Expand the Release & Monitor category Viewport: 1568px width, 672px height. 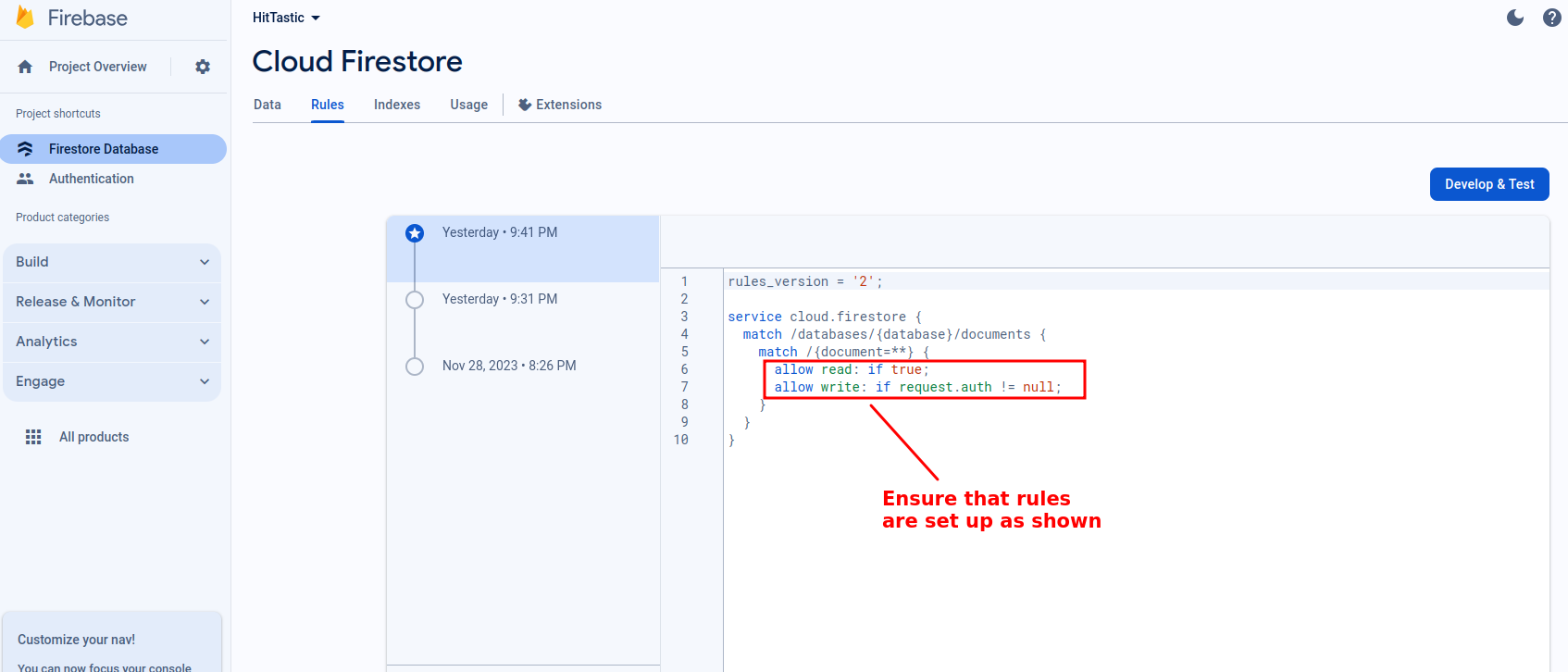[112, 302]
